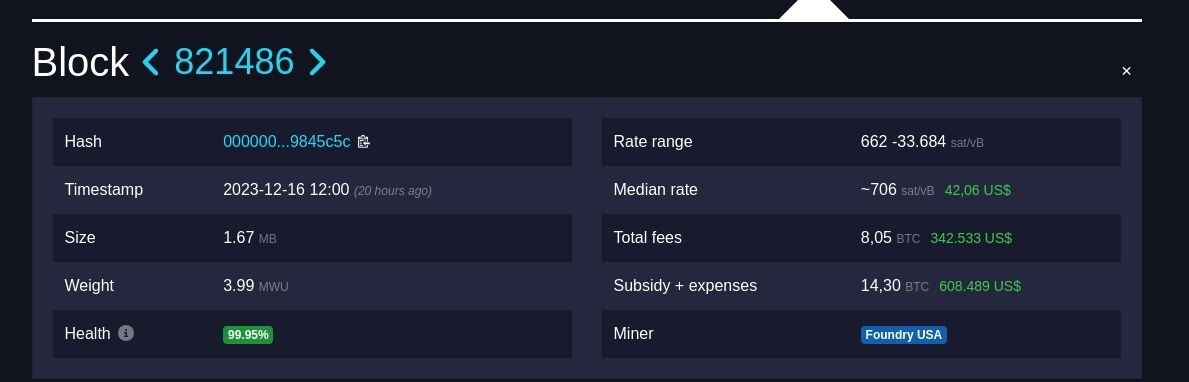The image size is (1189, 382).
Task: Click the 99.95% health badge
Action: click(x=248, y=335)
